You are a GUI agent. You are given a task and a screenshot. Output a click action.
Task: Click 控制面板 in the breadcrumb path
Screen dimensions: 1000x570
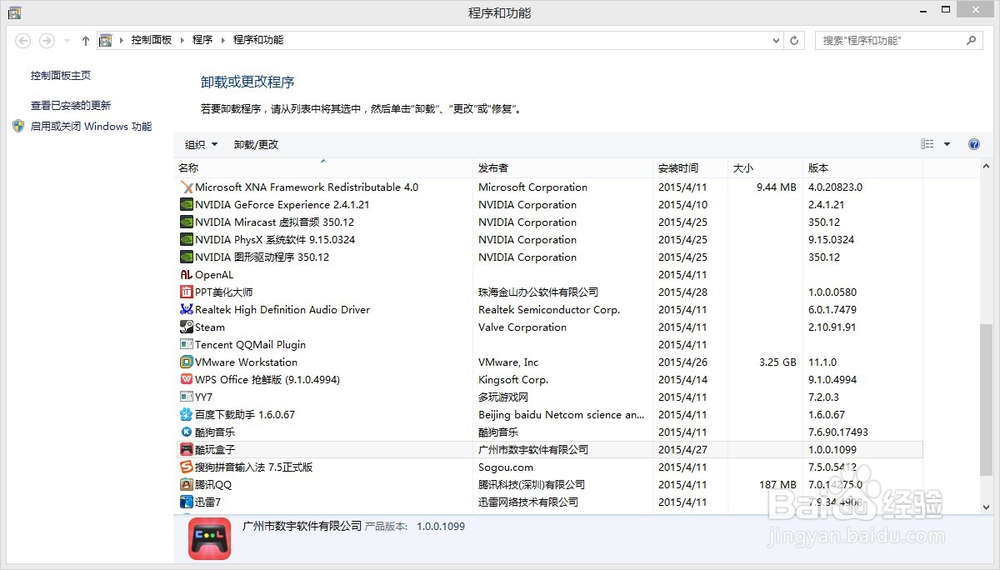[x=152, y=40]
